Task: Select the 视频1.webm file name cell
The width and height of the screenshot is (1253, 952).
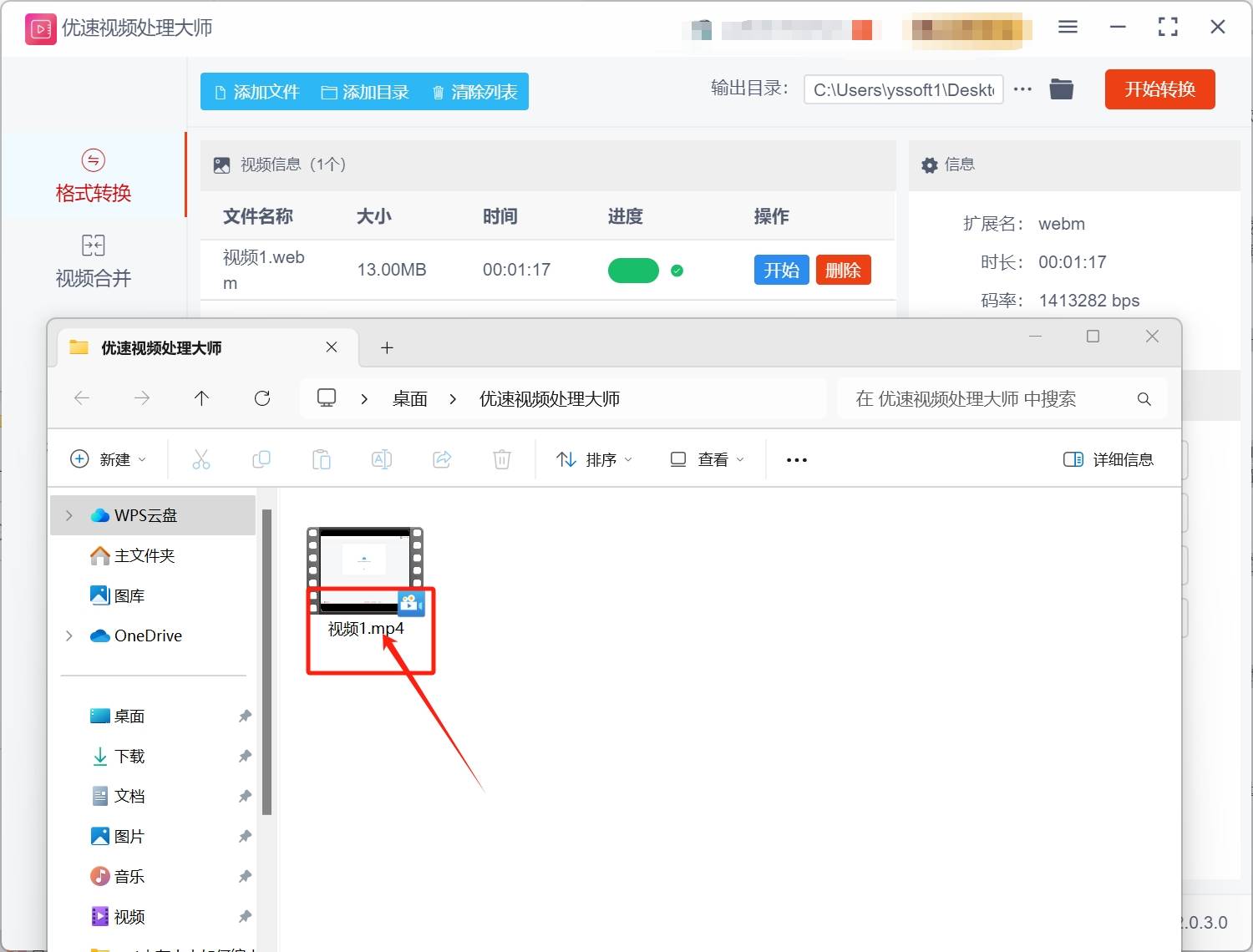Action: point(264,270)
